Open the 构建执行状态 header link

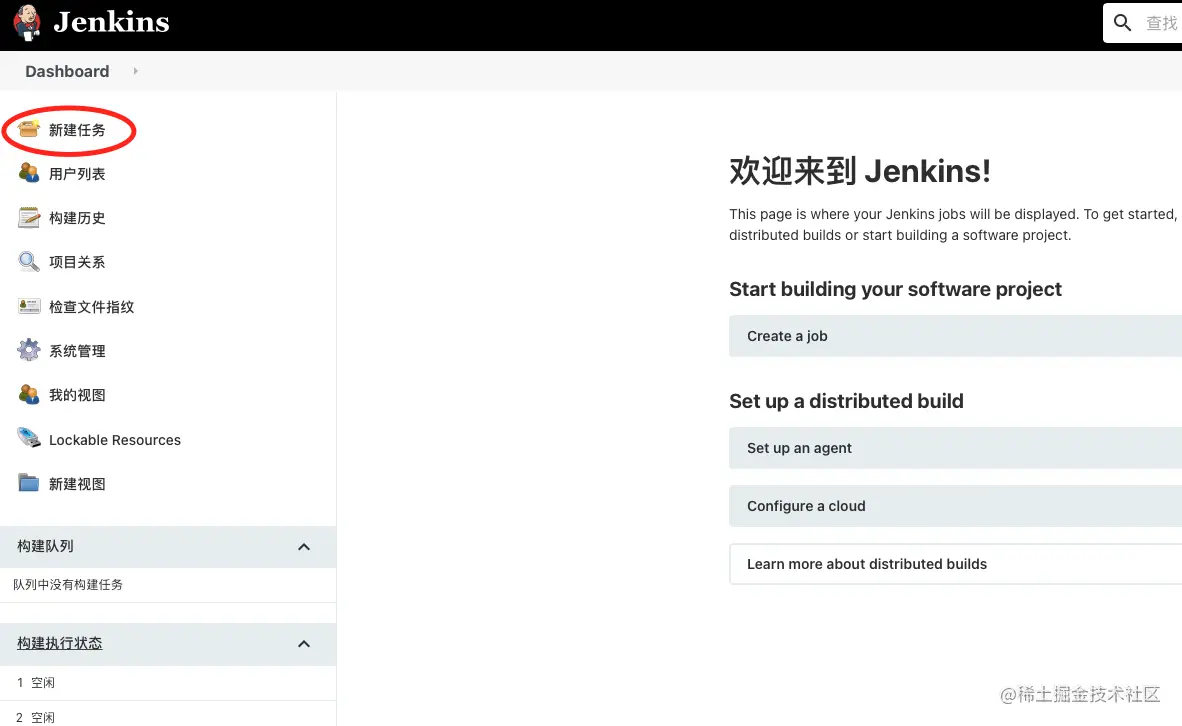tap(60, 643)
